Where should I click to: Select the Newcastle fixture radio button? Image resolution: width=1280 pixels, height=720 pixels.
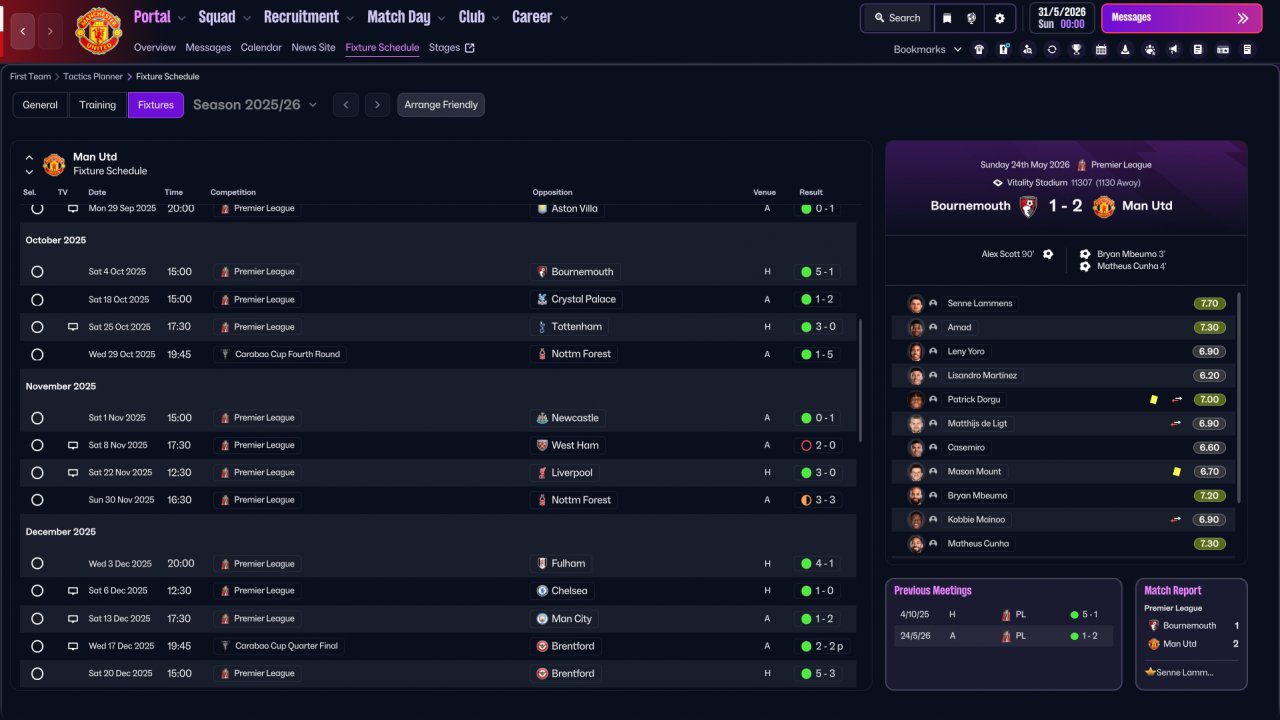coord(37,418)
